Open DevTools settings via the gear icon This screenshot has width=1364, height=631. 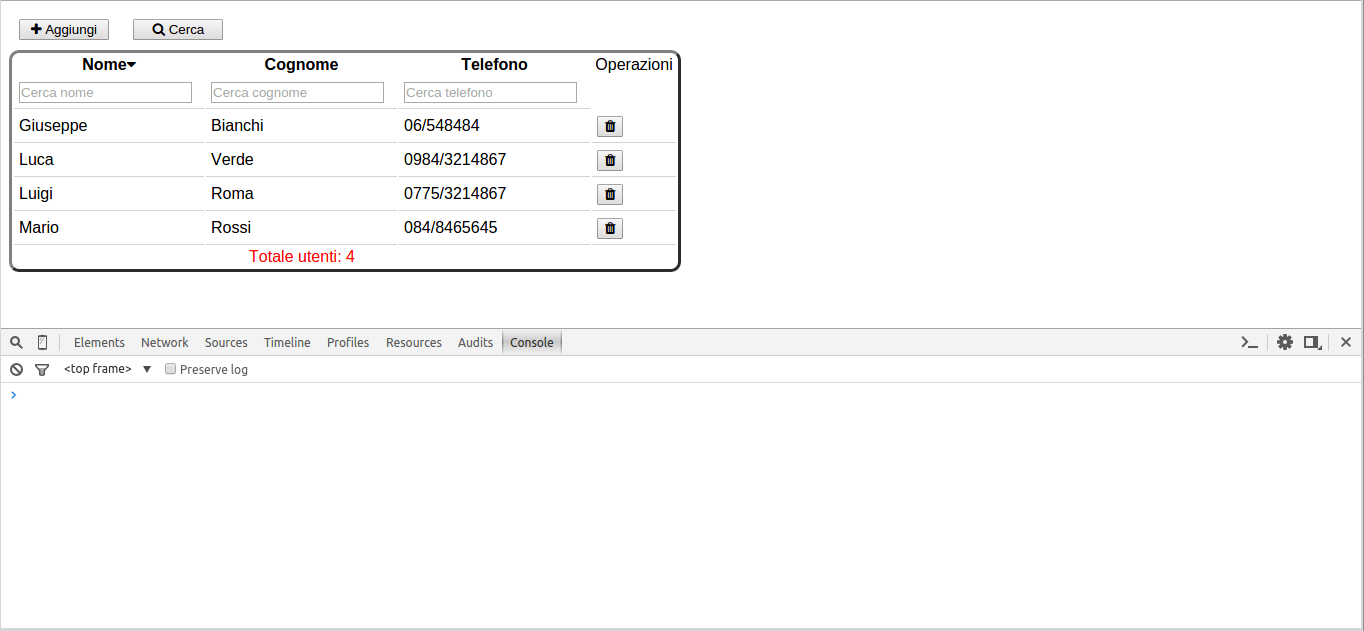coord(1285,342)
